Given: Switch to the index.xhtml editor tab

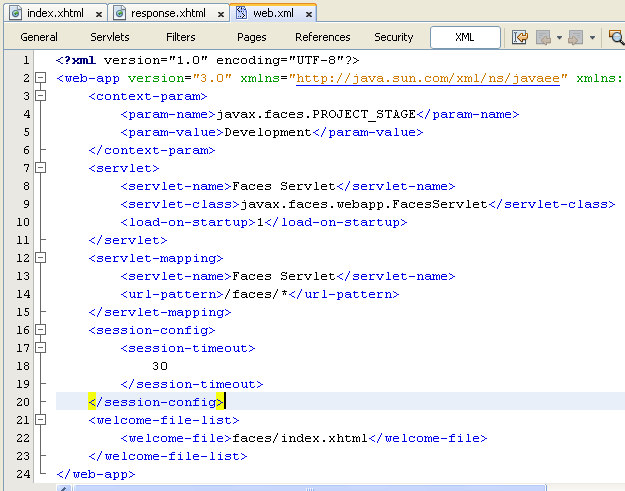Looking at the screenshot, I should coord(55,13).
